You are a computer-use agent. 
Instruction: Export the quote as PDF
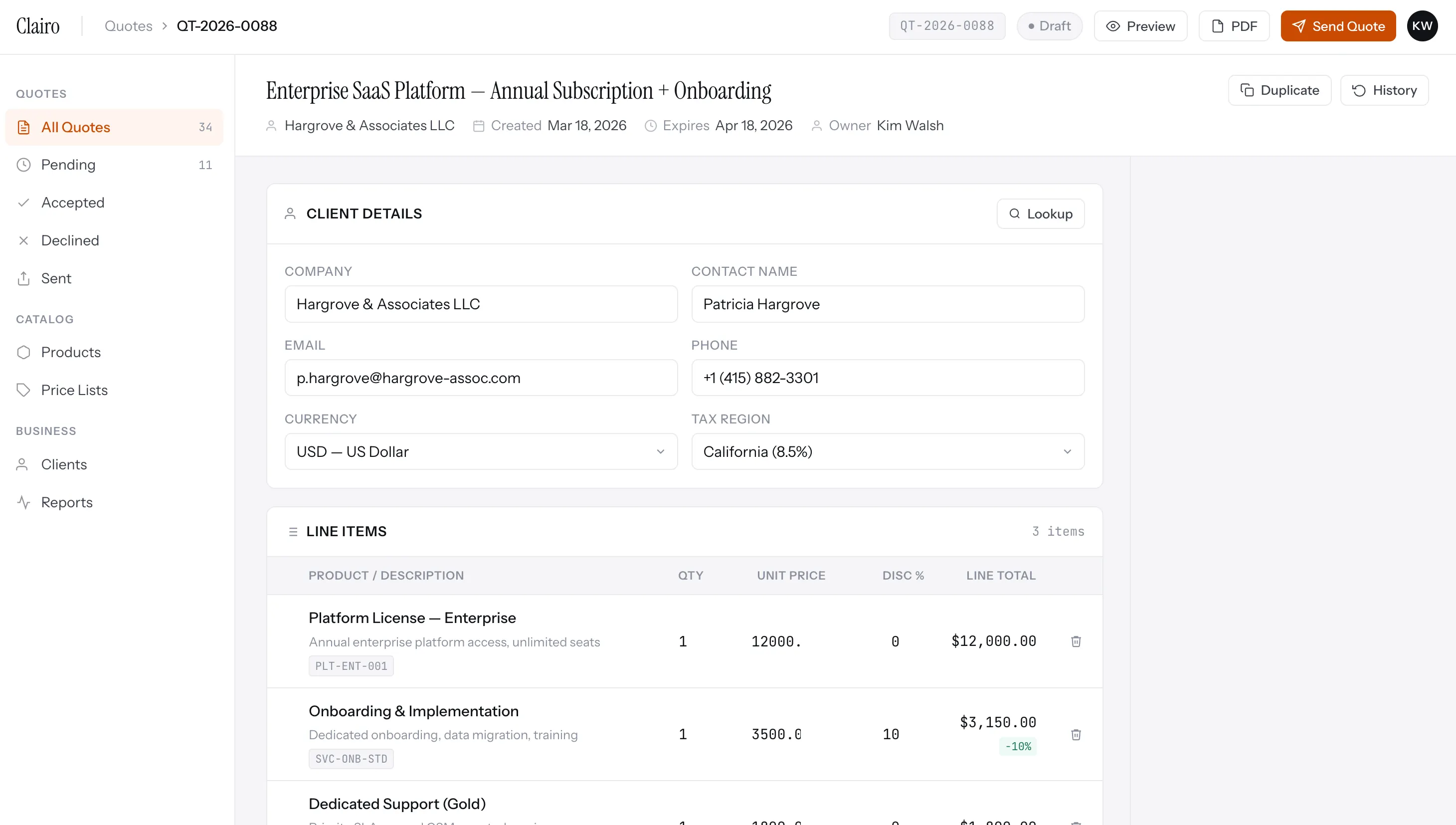(1234, 26)
